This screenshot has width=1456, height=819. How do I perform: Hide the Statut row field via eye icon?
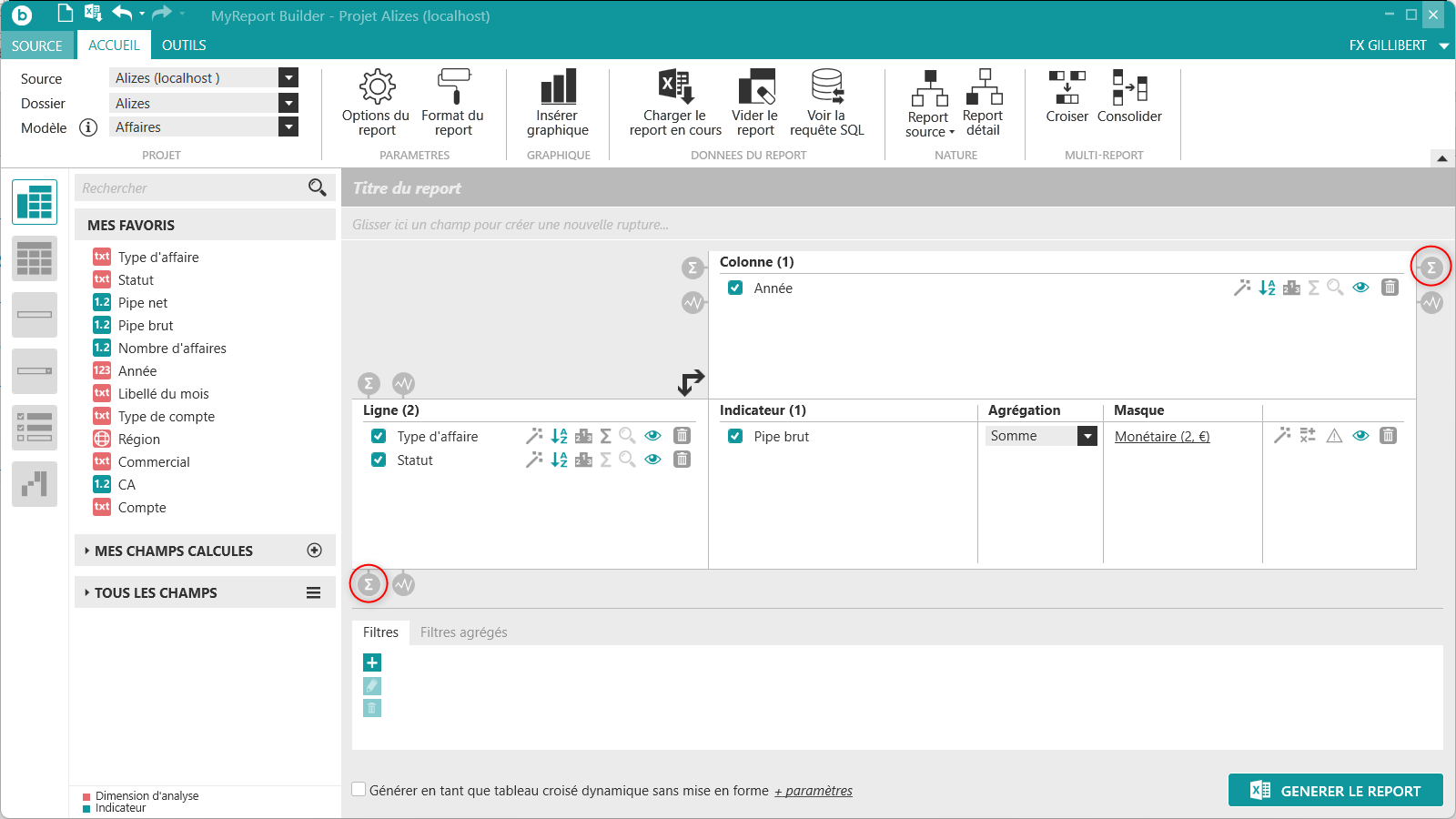[652, 460]
